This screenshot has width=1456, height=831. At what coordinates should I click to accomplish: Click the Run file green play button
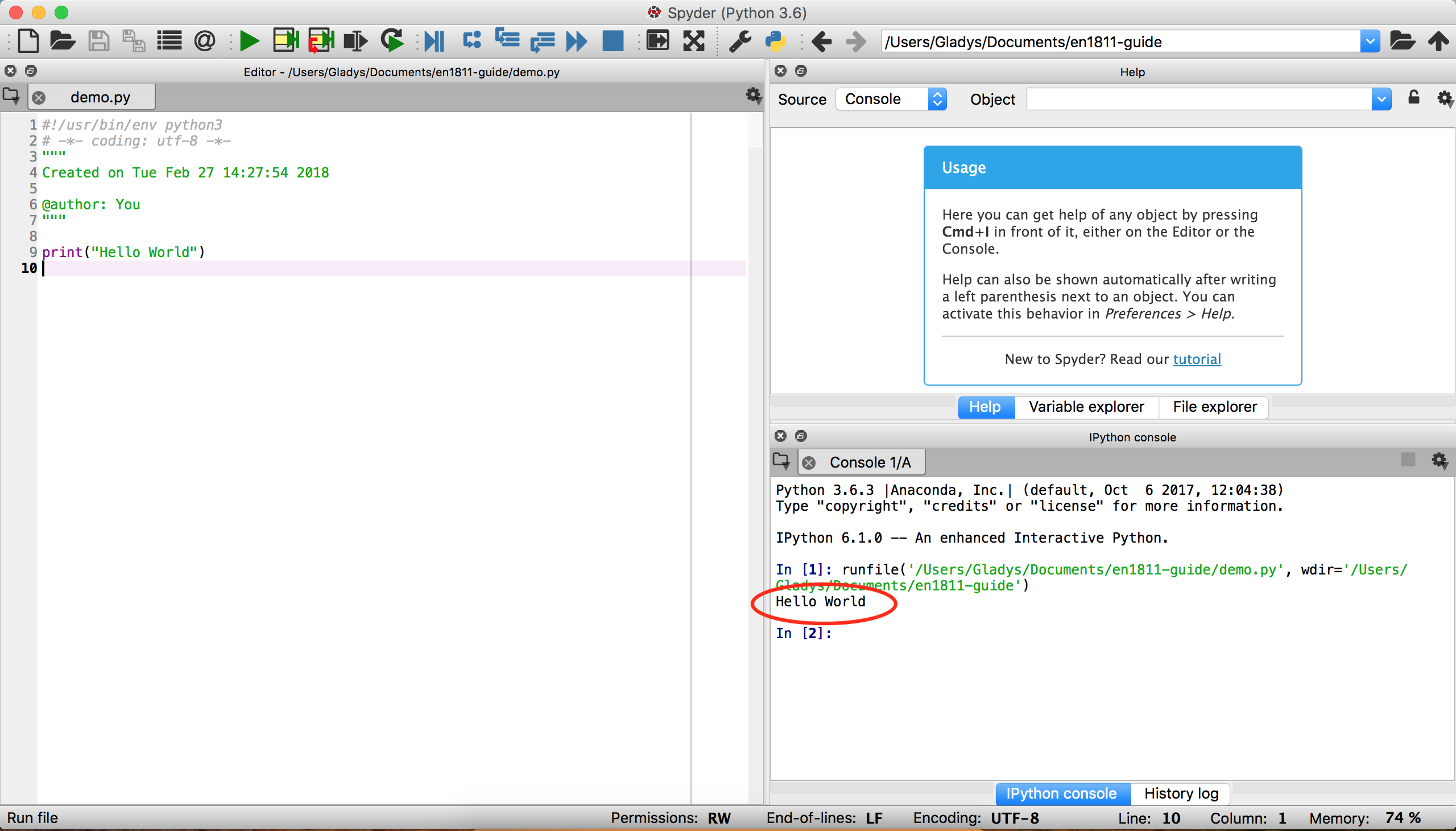point(248,42)
